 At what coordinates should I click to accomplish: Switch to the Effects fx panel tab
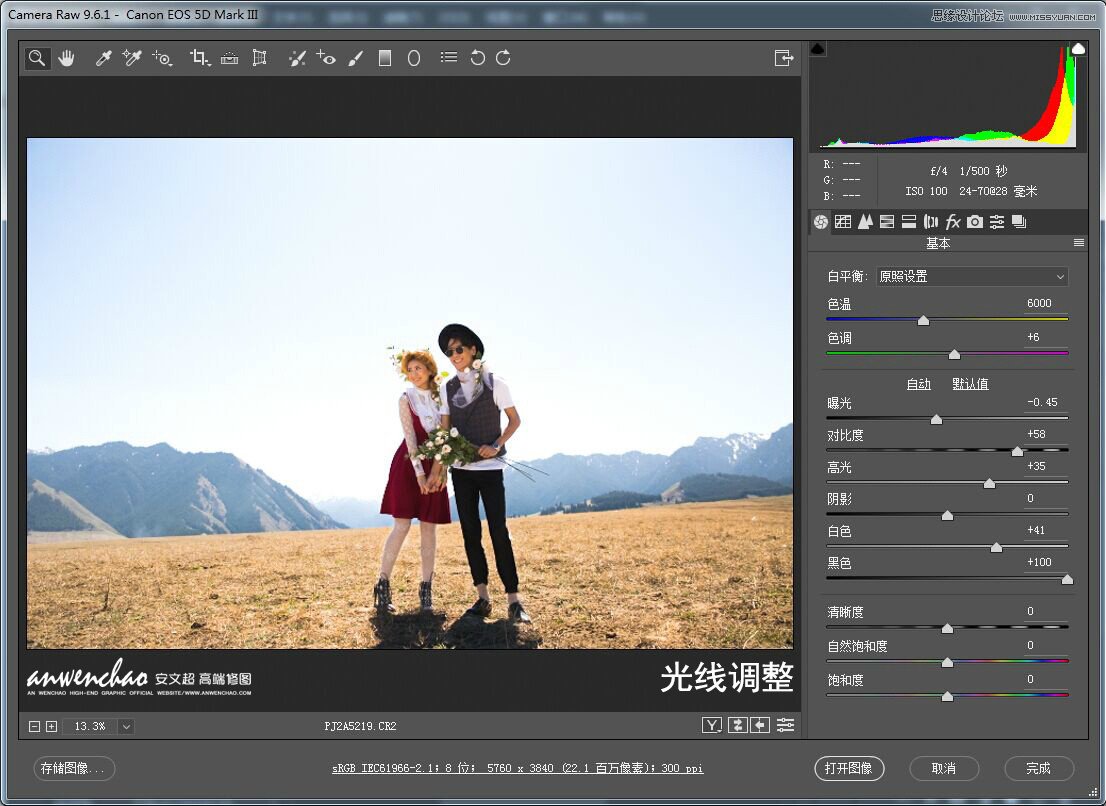[x=953, y=222]
